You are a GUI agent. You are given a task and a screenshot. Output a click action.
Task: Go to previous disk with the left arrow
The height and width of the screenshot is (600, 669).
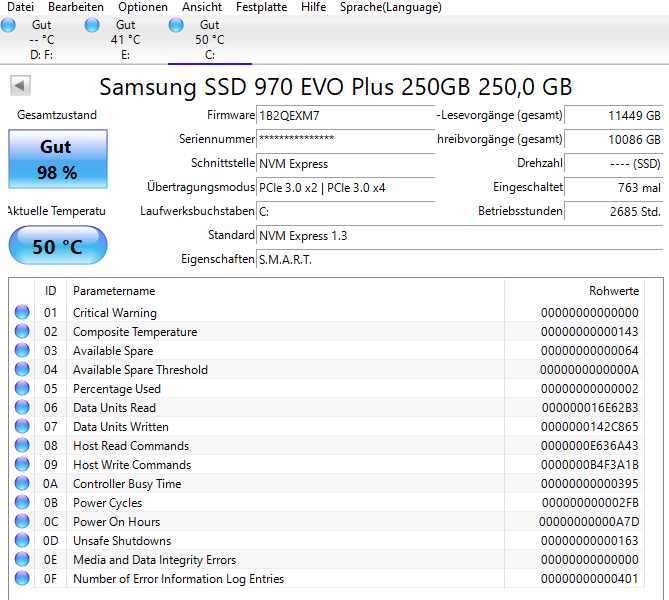20,86
